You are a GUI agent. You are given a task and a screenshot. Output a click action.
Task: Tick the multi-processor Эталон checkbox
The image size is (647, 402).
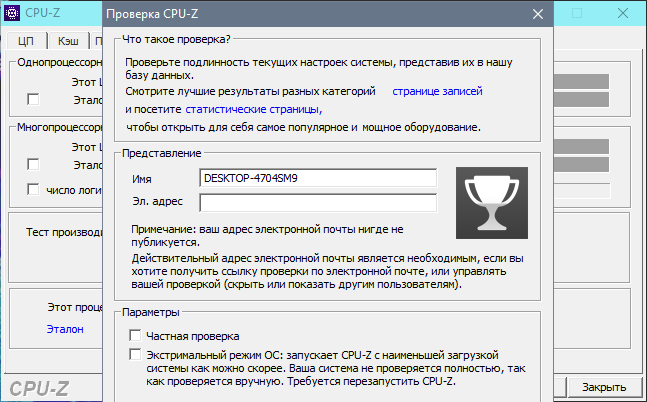coord(34,164)
